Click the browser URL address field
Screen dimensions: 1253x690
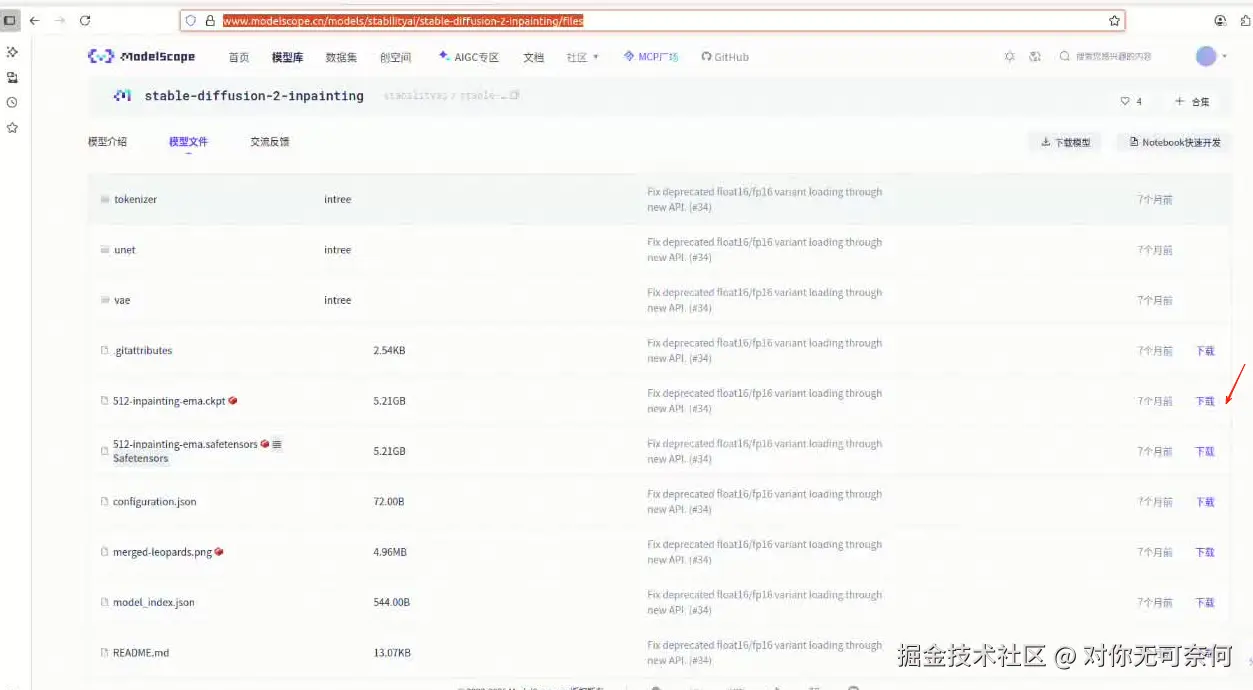click(653, 20)
